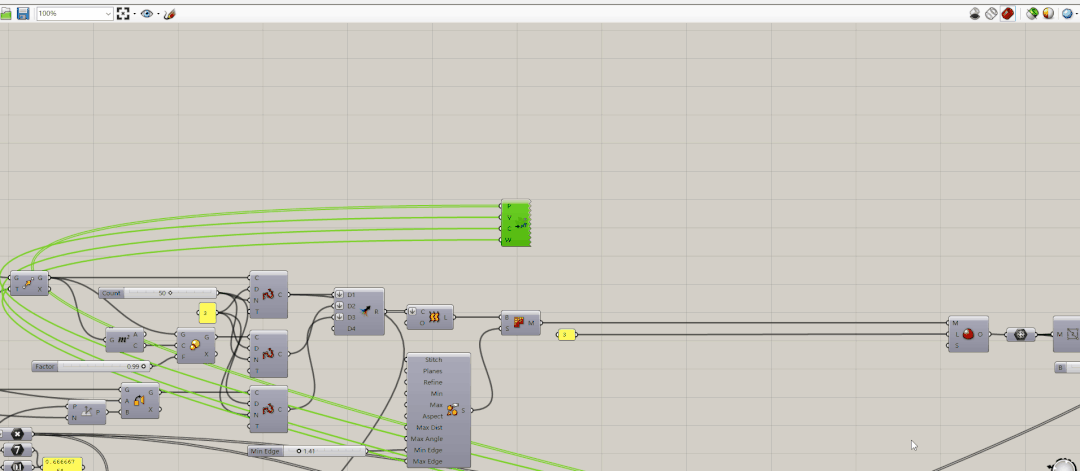The height and width of the screenshot is (471, 1080).
Task: Expand the arrow next to the eye icon
Action: point(158,13)
